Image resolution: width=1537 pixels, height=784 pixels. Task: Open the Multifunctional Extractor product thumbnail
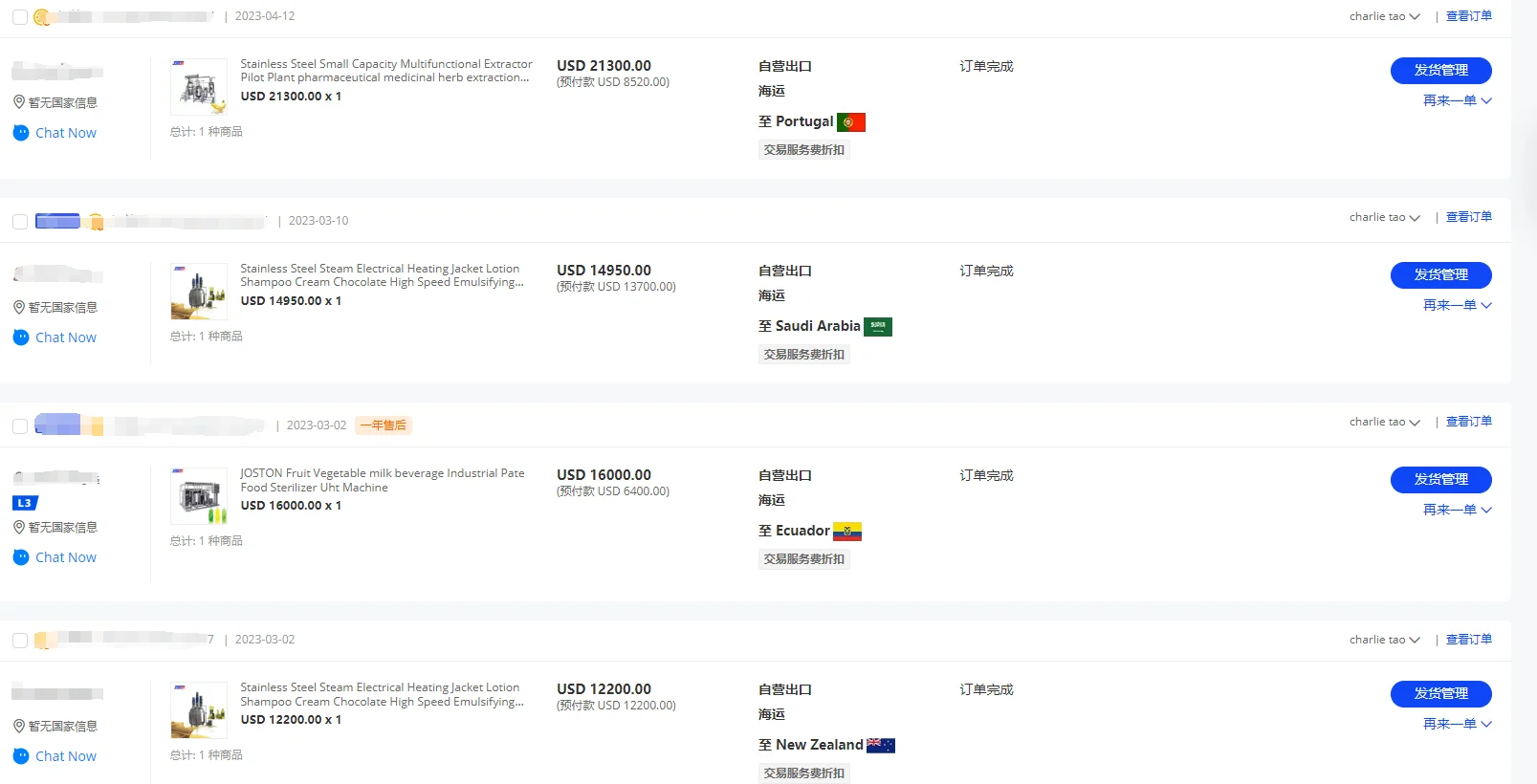[x=199, y=87]
